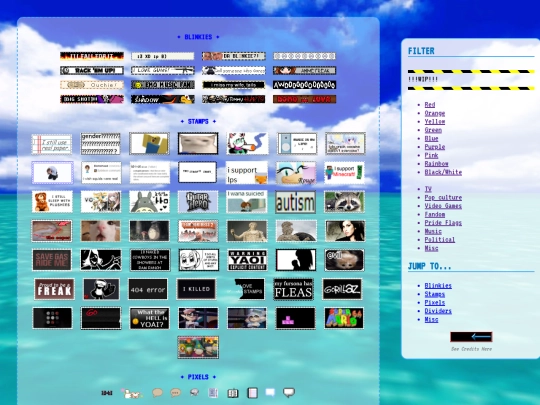Click the 'What the HELL is YOAI?' stamp

tap(149, 318)
